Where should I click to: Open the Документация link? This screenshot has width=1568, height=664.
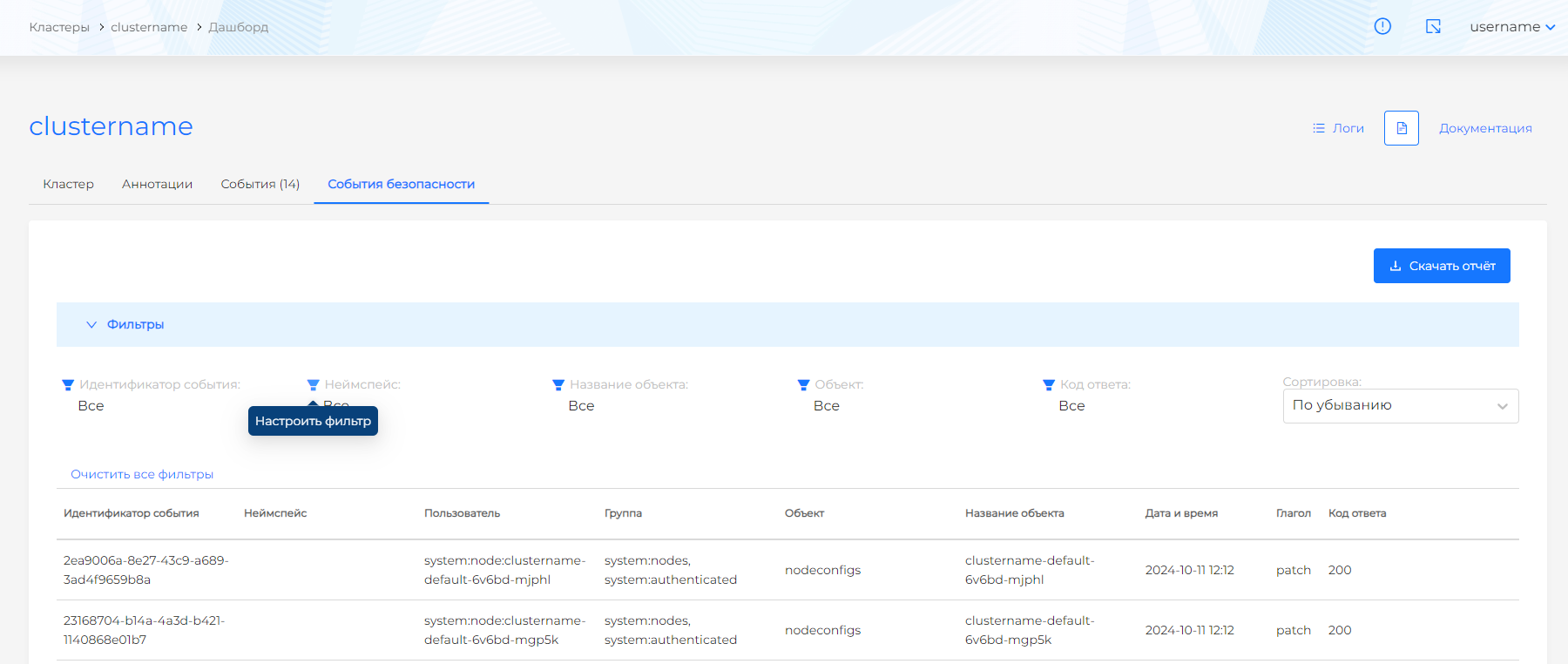click(1485, 128)
